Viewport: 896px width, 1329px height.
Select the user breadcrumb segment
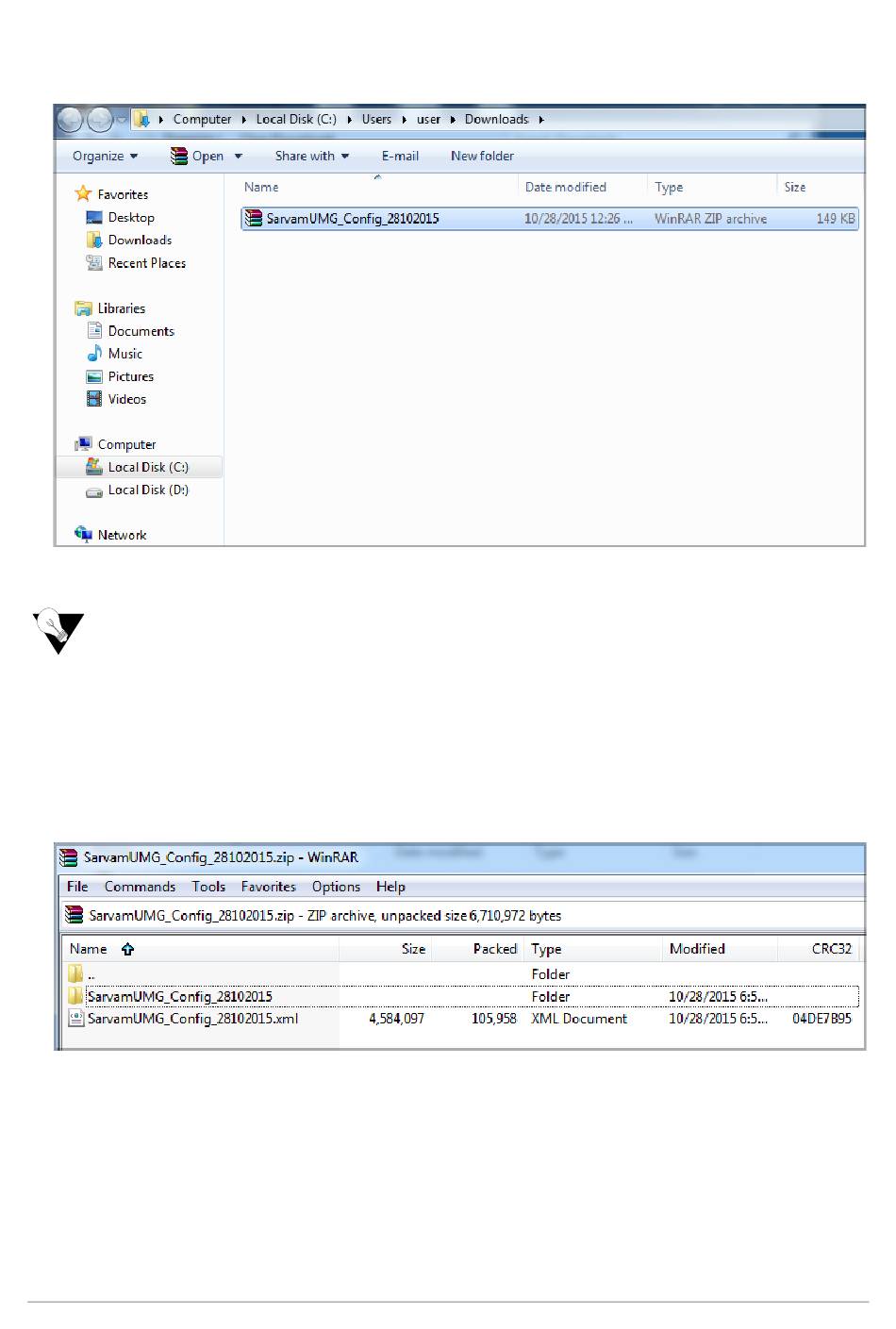pos(428,119)
